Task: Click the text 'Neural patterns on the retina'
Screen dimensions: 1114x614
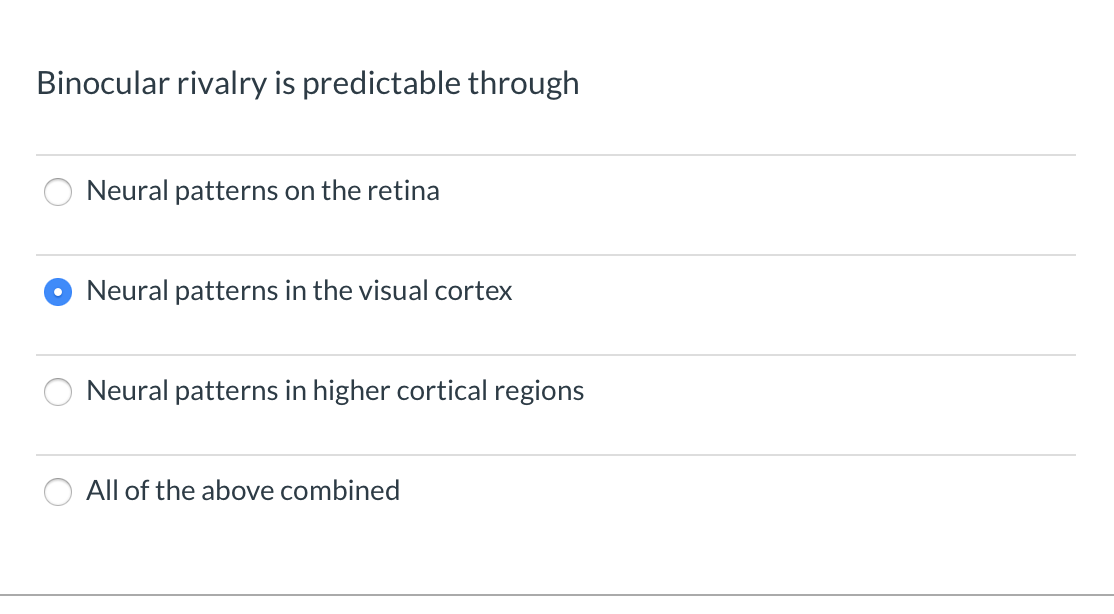Action: point(263,191)
